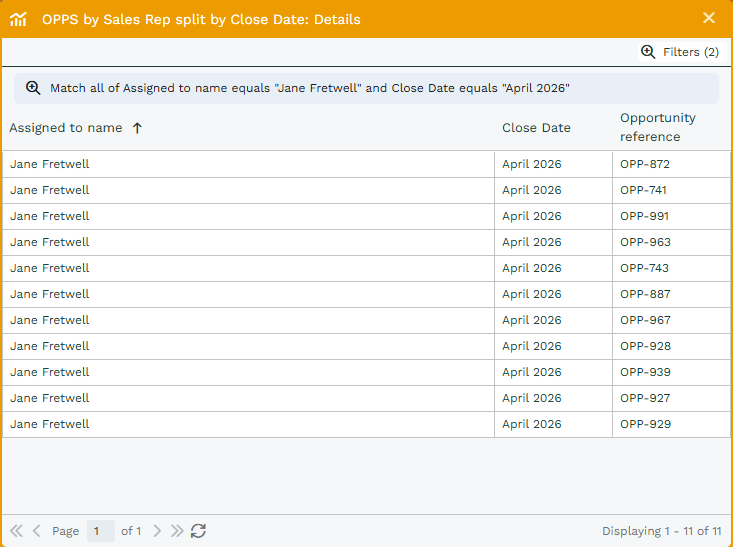
Task: Click the page number input field
Action: [x=100, y=531]
